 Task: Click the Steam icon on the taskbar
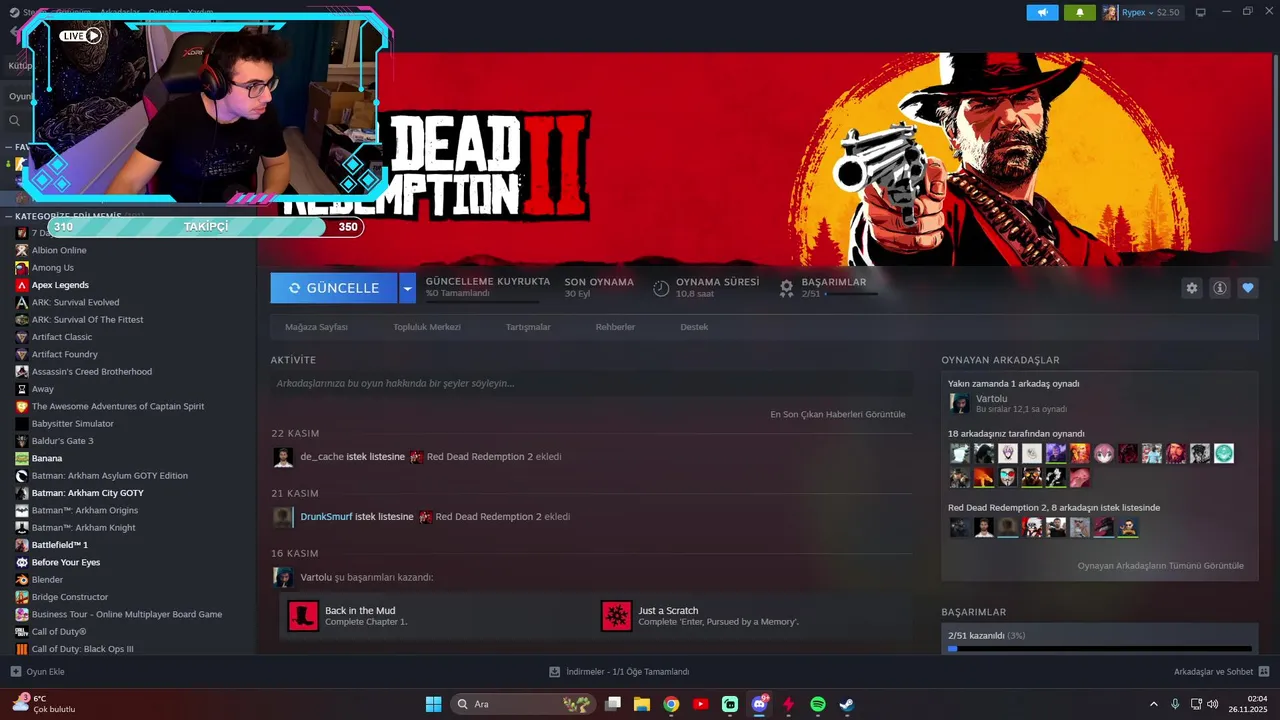pyautogui.click(x=846, y=704)
